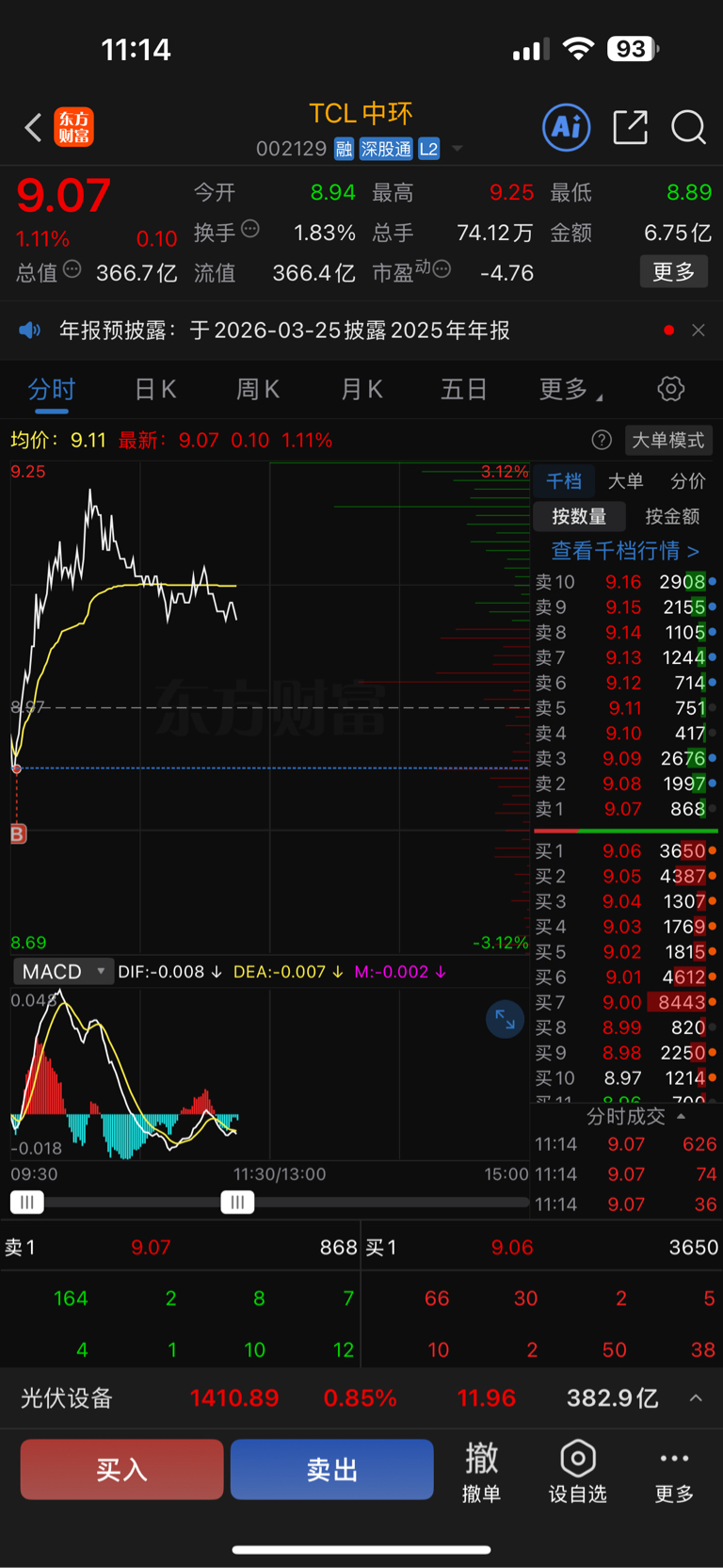The width and height of the screenshot is (723, 1568).
Task: Tap the 总值 info icon
Action: tap(72, 270)
